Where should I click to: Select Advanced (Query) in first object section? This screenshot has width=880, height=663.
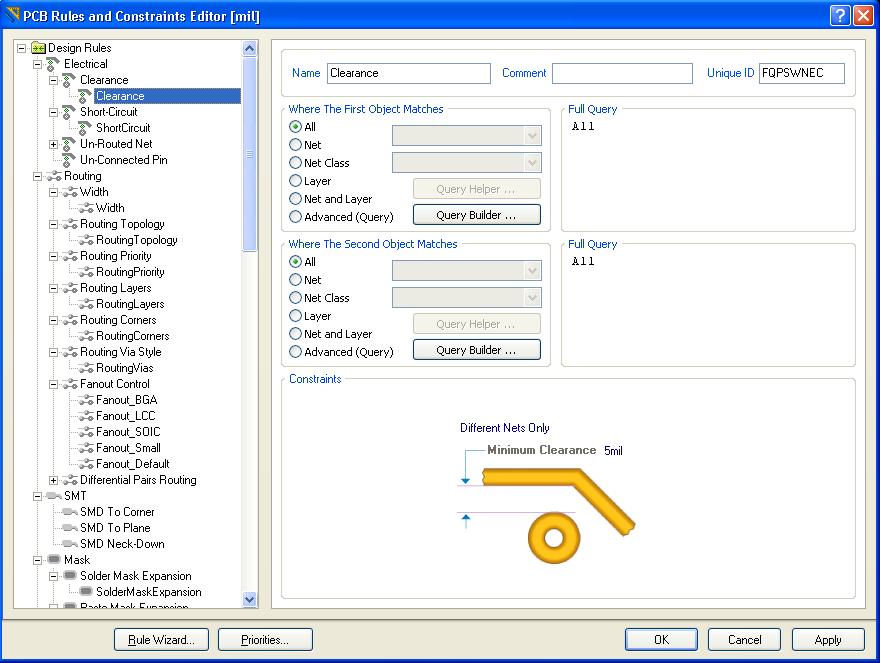pos(295,217)
